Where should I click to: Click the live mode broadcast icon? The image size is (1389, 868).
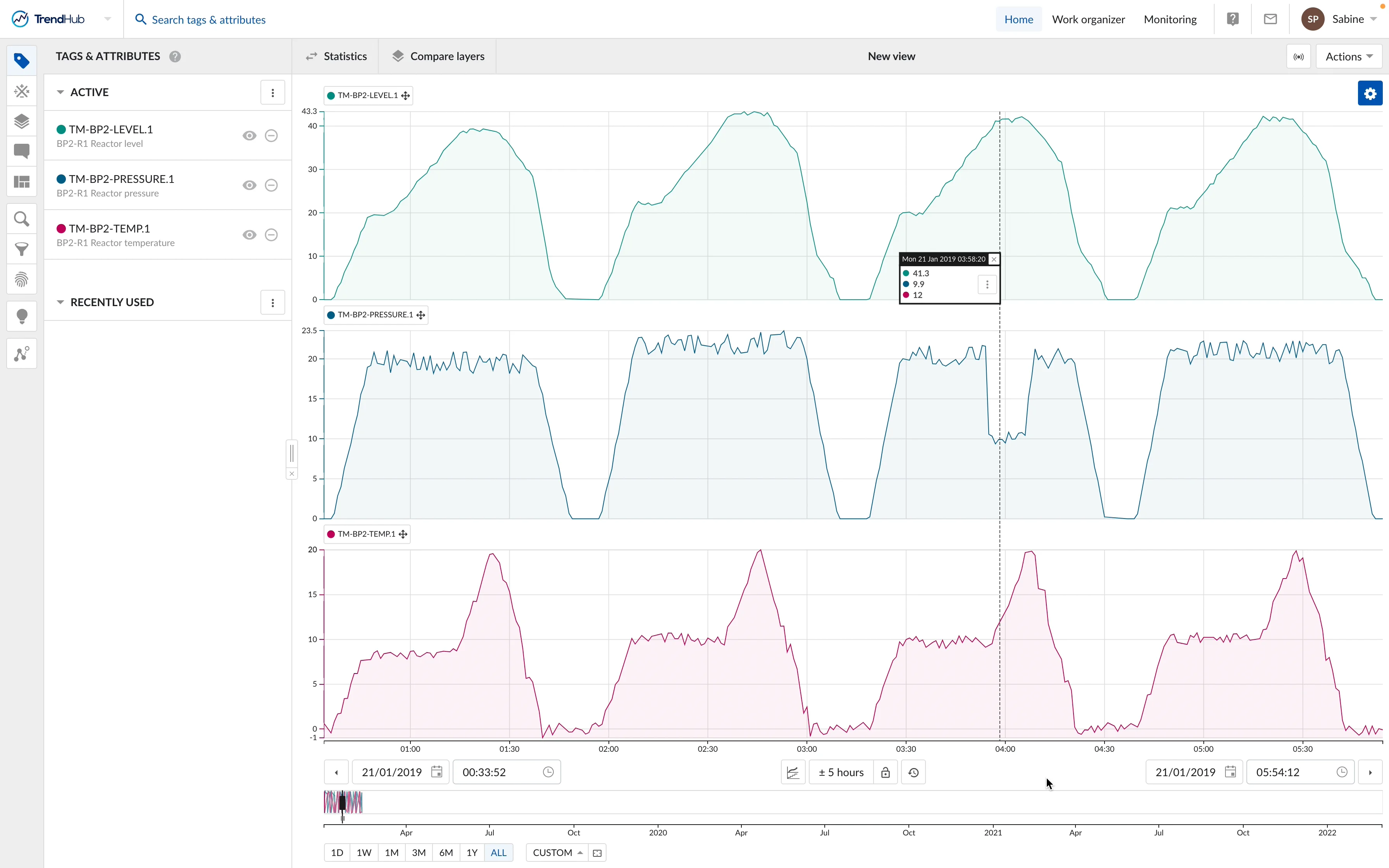tap(1299, 56)
